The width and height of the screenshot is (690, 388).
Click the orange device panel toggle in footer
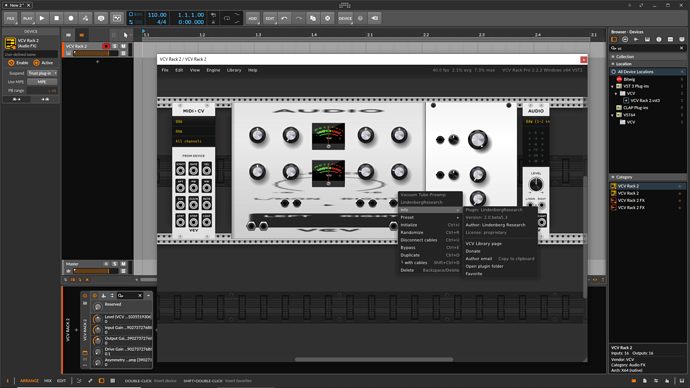point(101,381)
